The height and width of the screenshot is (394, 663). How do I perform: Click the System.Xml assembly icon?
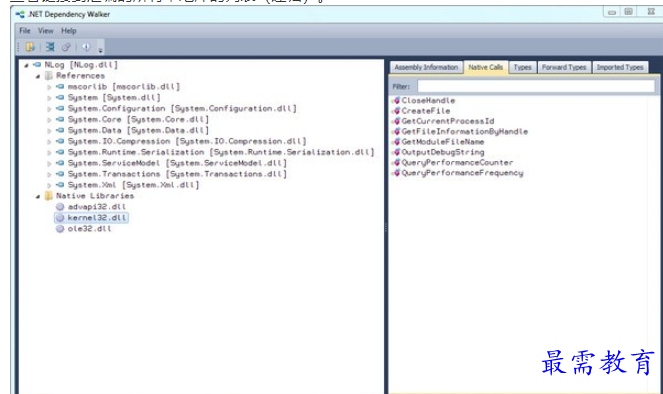[x=60, y=185]
